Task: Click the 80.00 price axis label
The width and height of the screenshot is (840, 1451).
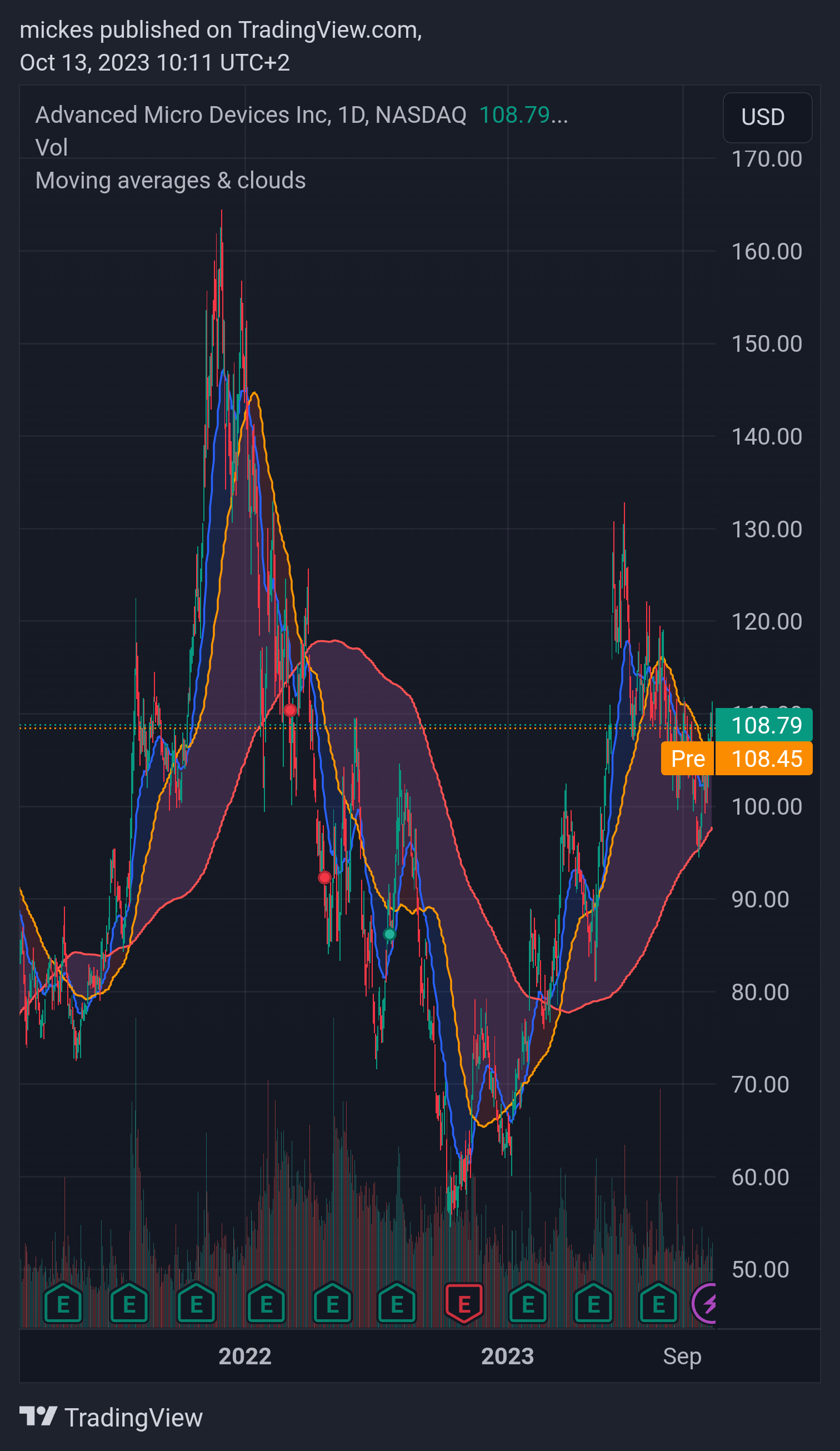Action: click(x=761, y=992)
